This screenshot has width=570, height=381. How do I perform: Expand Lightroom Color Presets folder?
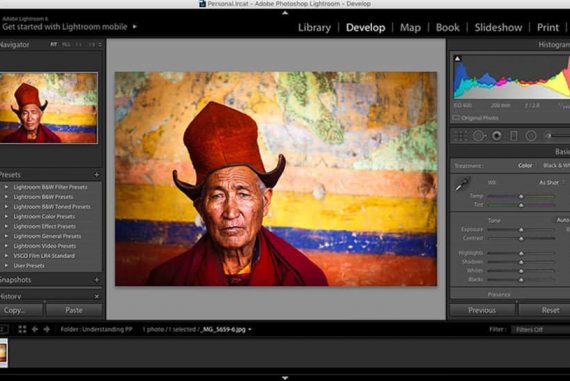coord(6,216)
